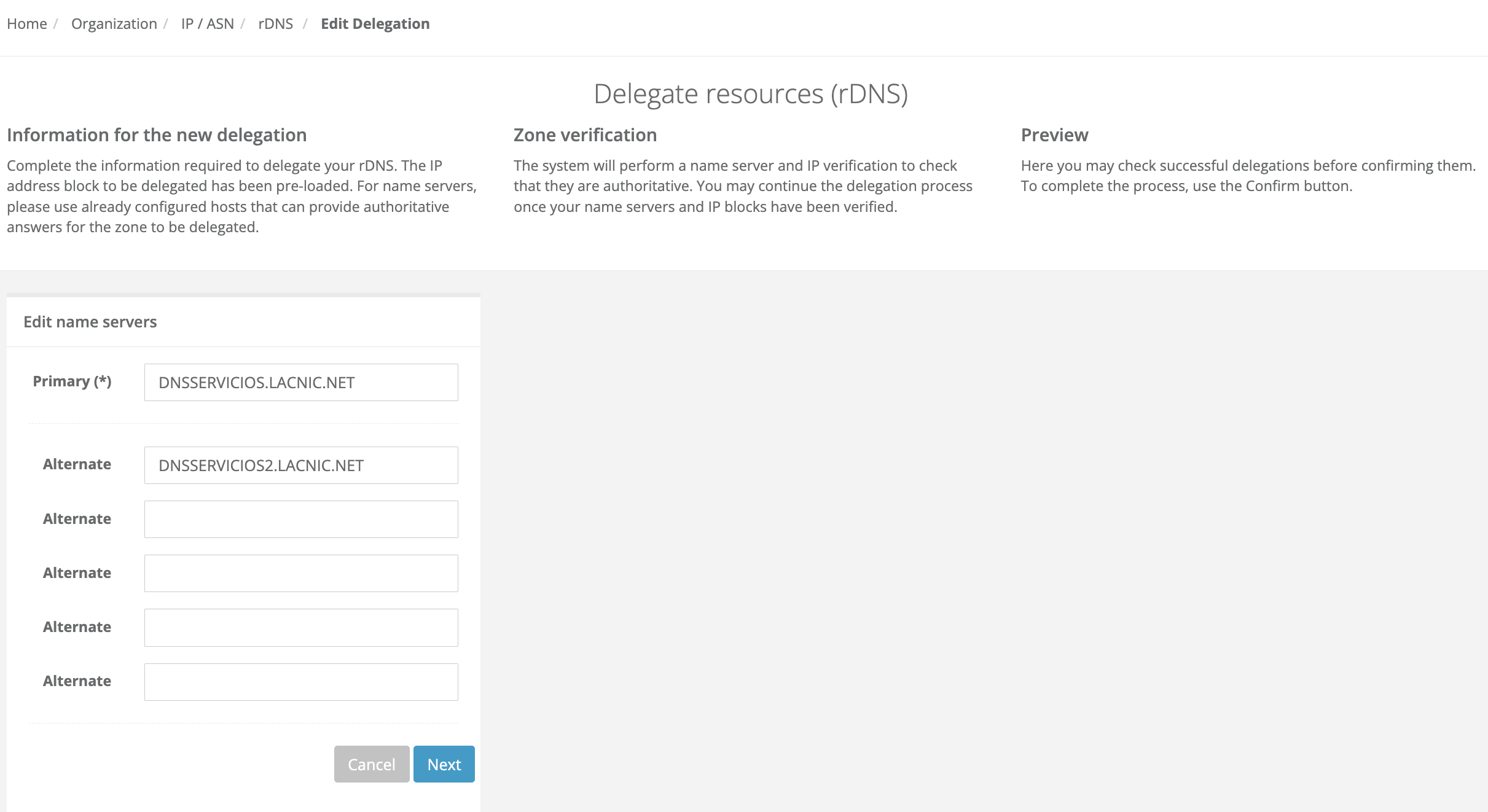This screenshot has height=812, width=1488.
Task: Click the zone verification description paragraph
Action: (x=743, y=186)
